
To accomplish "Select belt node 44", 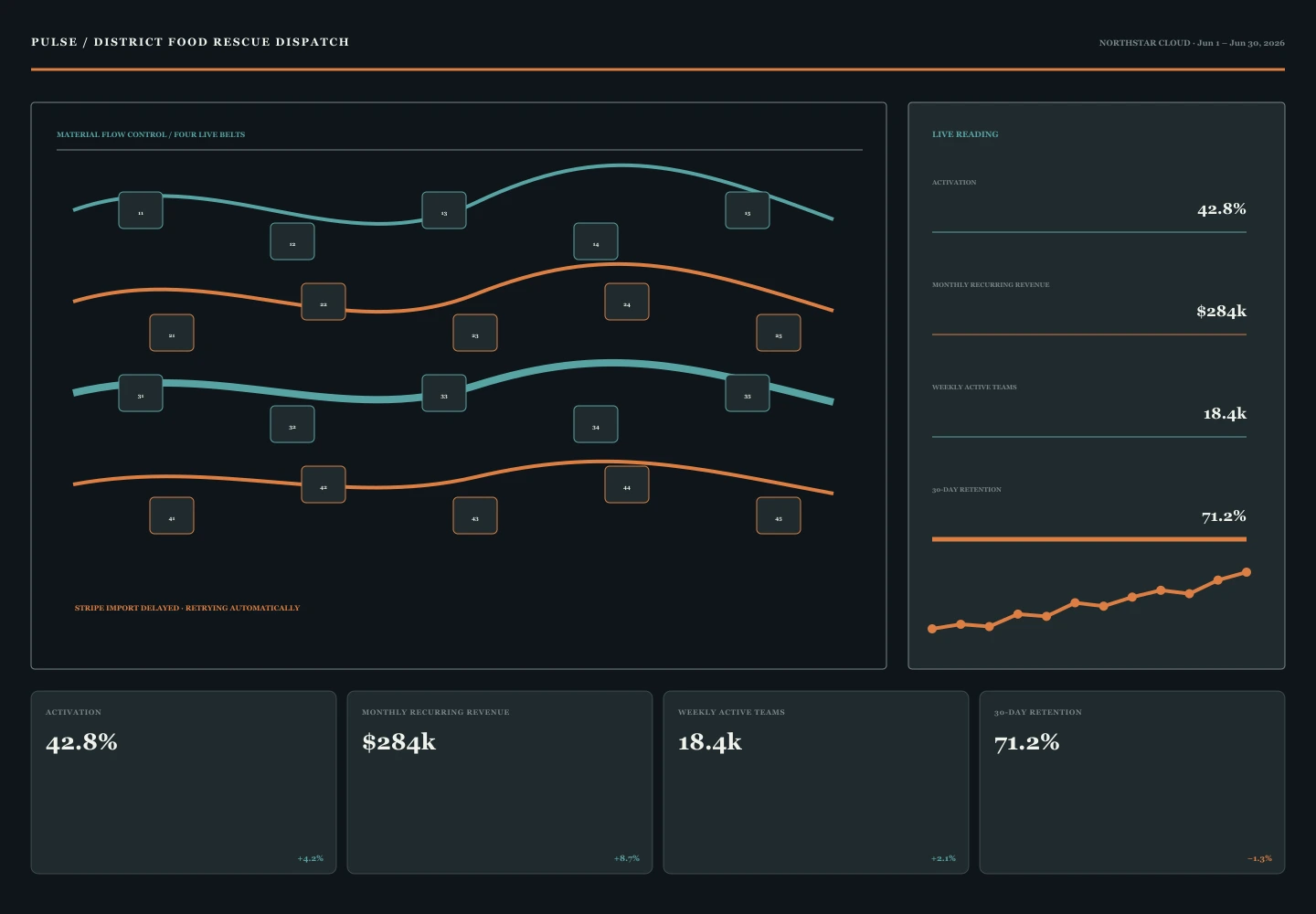I will [627, 484].
